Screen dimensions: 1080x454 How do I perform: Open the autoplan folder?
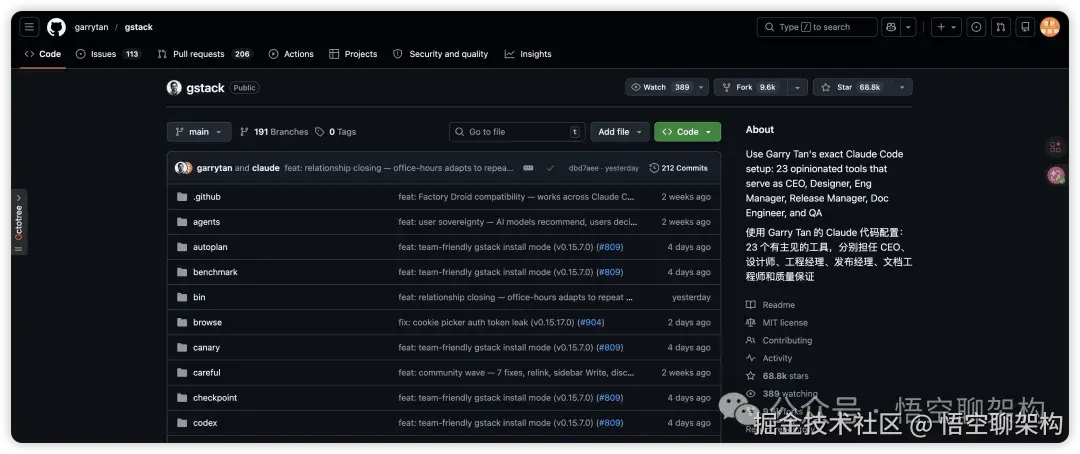210,247
